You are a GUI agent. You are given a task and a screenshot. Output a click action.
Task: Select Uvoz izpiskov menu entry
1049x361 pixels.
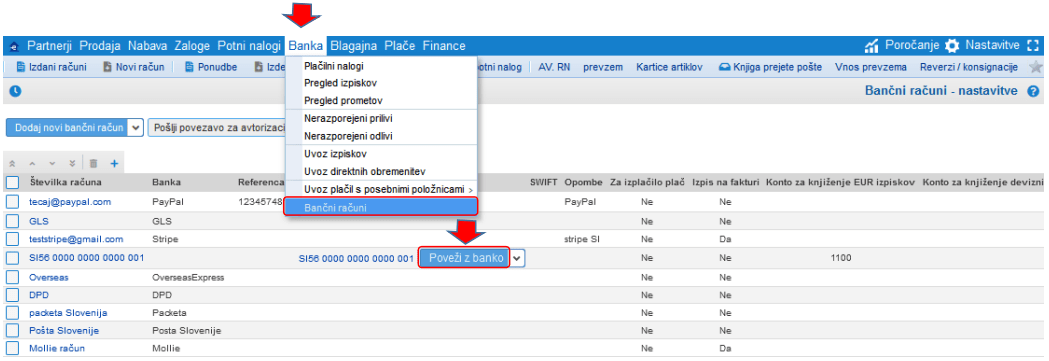point(335,154)
